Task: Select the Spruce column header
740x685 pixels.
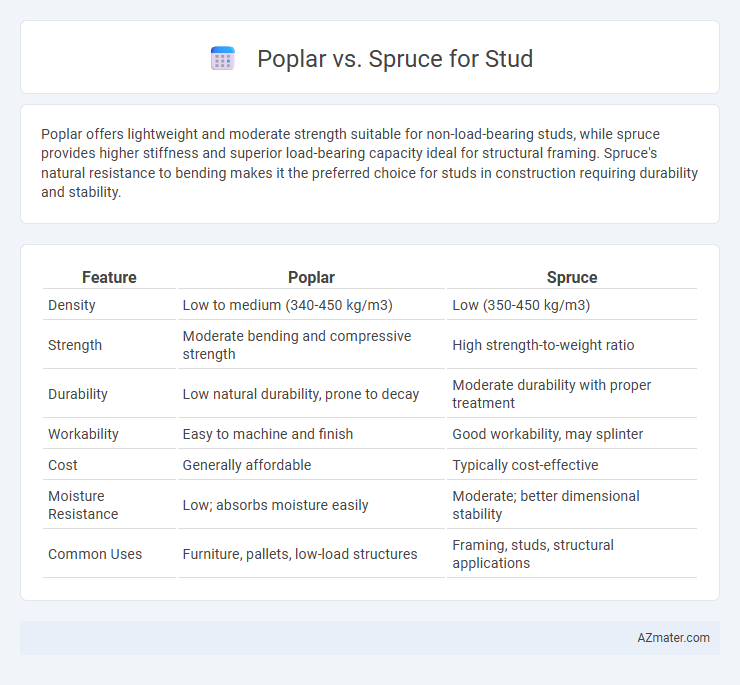Action: (572, 277)
